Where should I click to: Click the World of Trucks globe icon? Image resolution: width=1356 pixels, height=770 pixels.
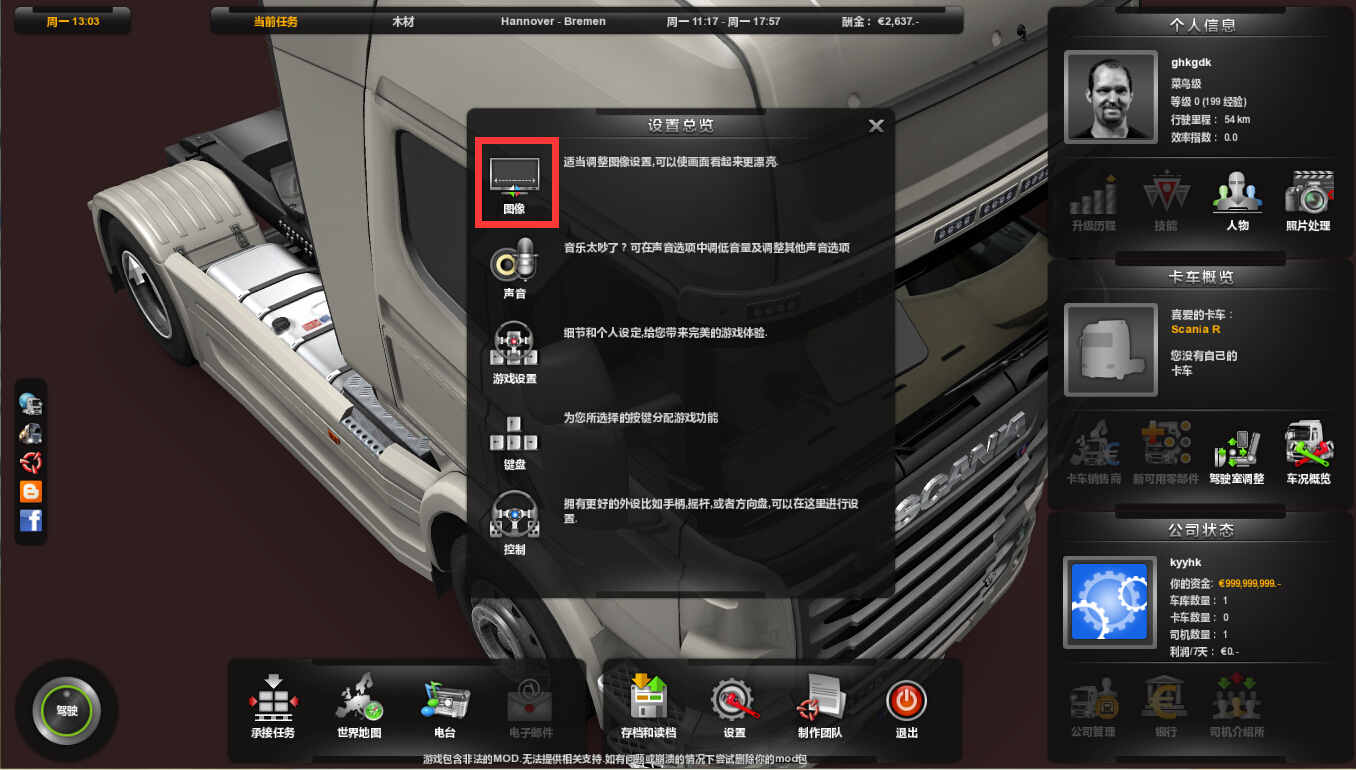click(x=31, y=404)
